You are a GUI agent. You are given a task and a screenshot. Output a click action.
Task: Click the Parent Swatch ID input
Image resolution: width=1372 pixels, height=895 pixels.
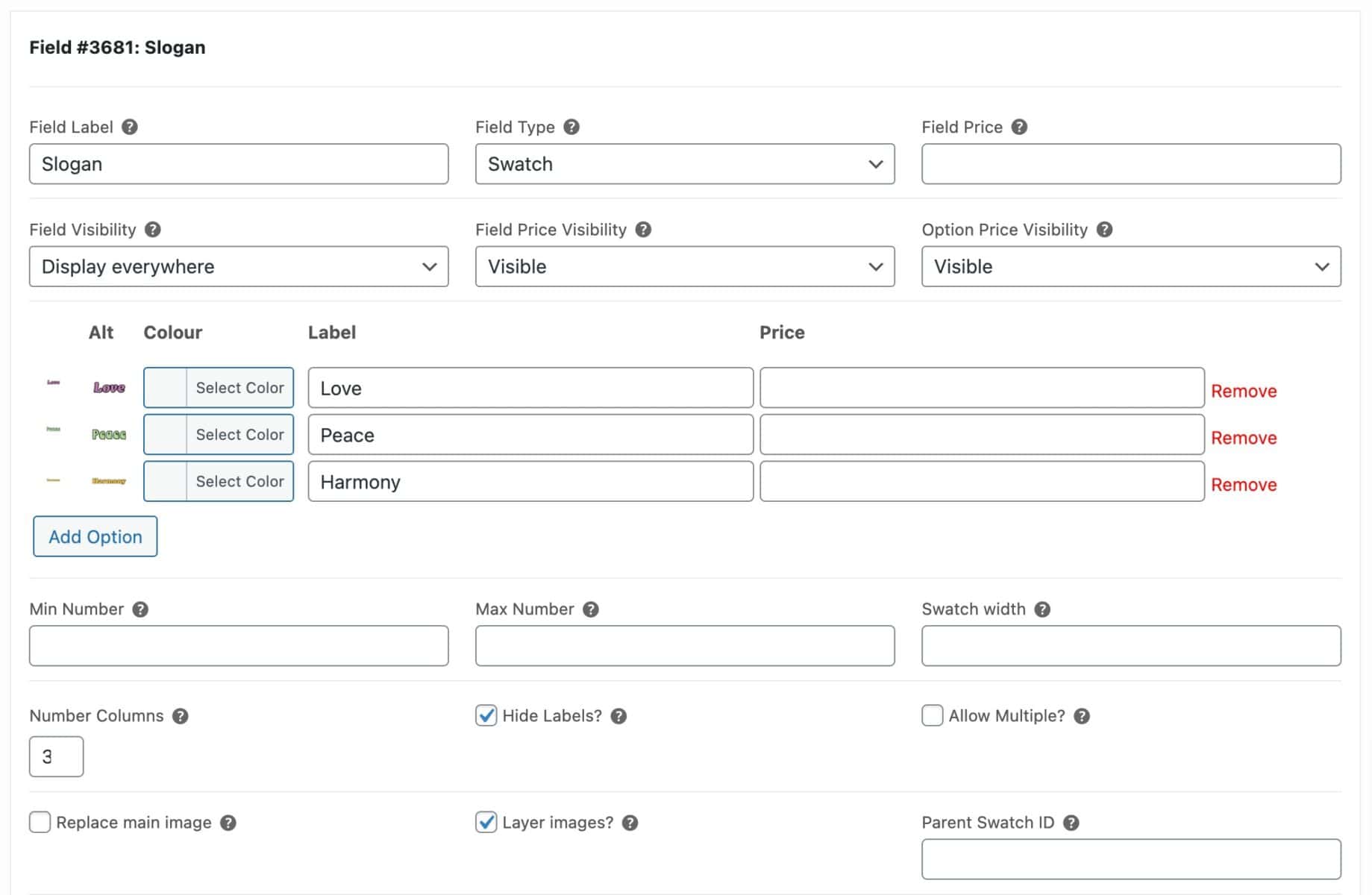coord(1131,859)
